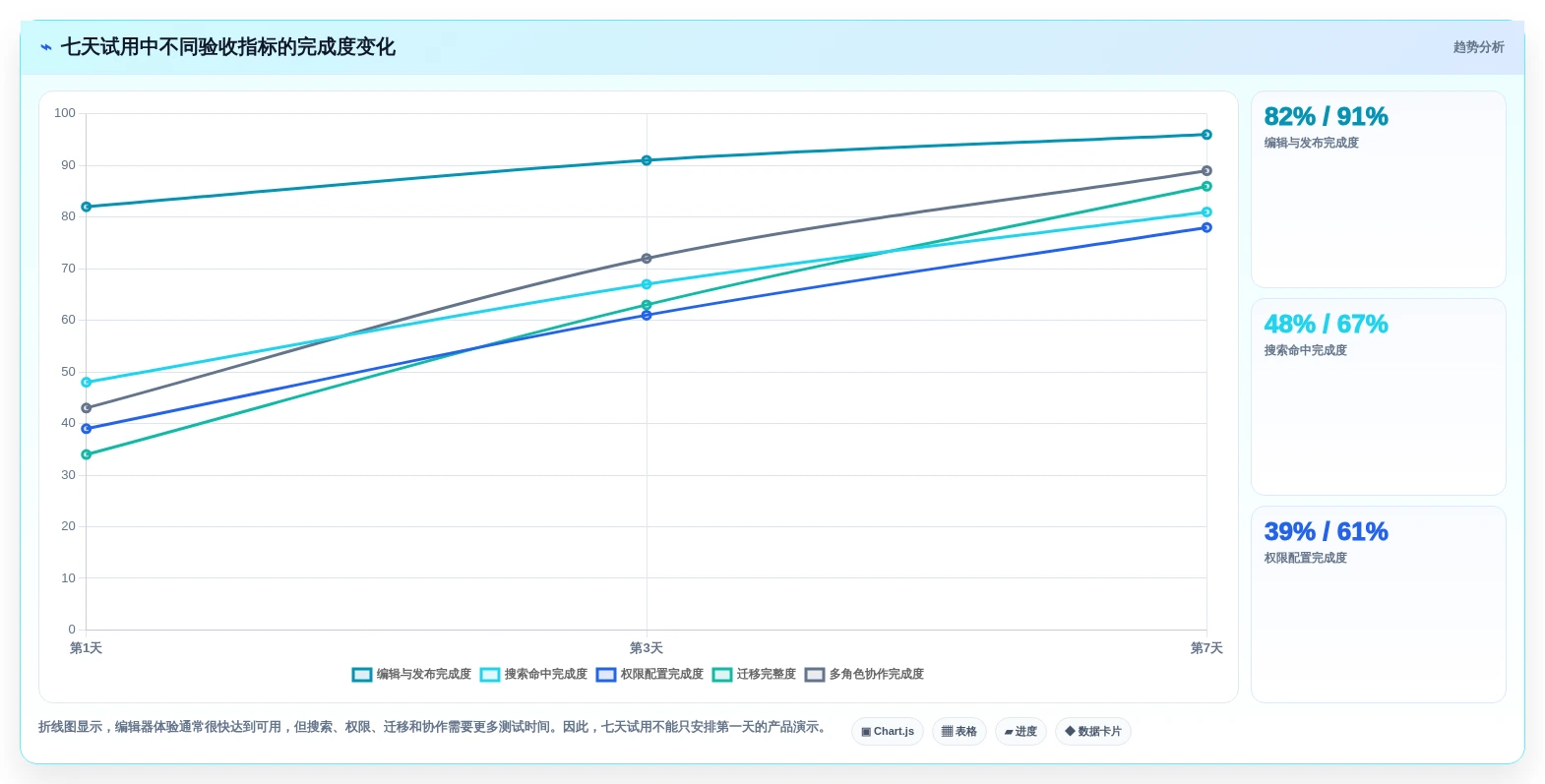The image size is (1545, 784).
Task: Click the 权限配置完成度 card caption
Action: pos(1306,559)
